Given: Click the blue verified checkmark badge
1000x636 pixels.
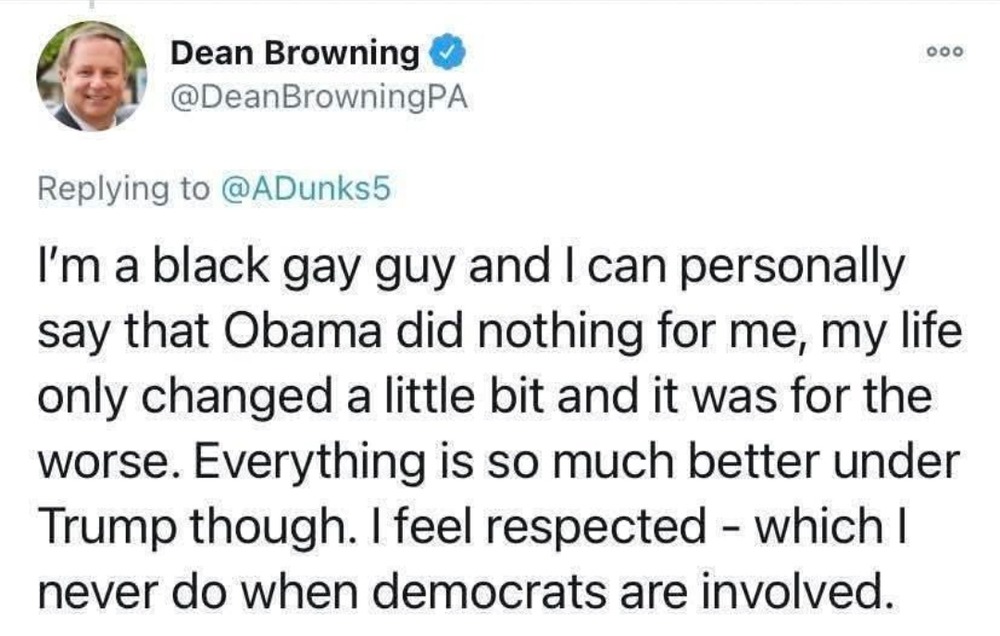Looking at the screenshot, I should point(443,54).
